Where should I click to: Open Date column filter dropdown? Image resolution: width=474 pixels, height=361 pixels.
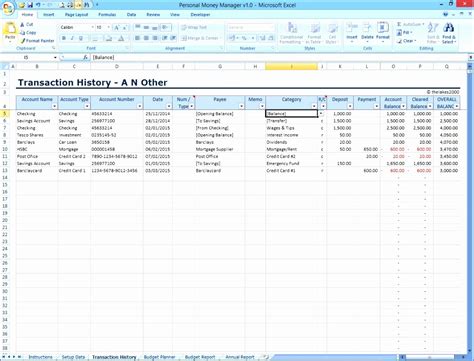pos(169,106)
